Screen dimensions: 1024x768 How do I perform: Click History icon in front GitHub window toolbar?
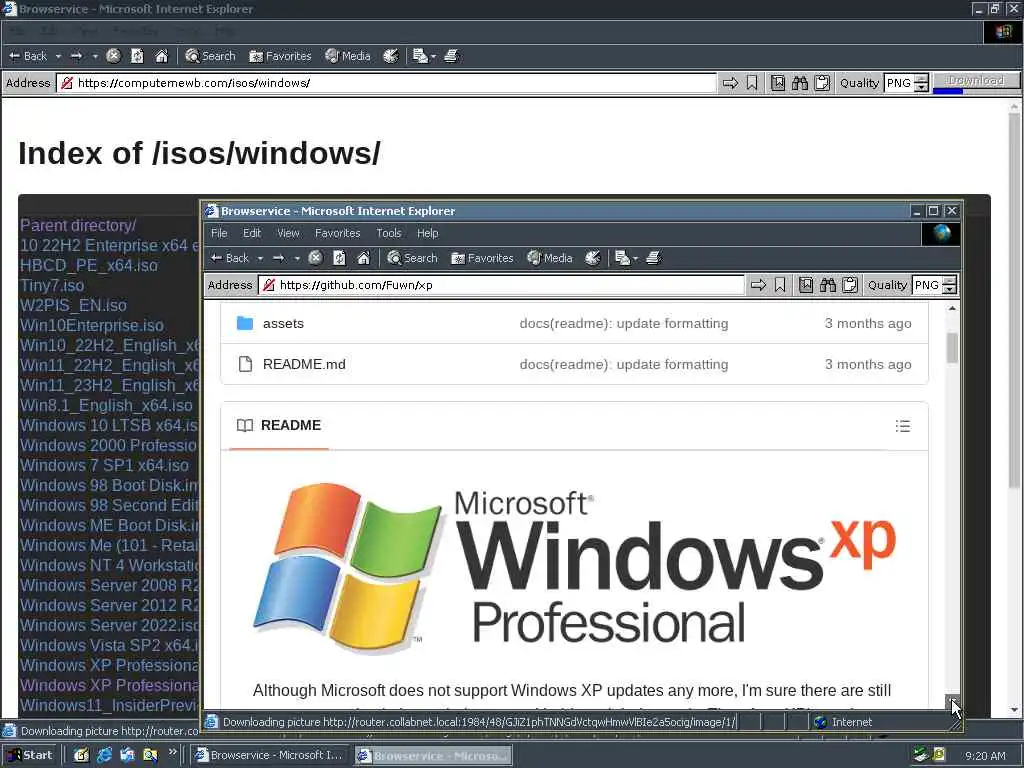click(592, 258)
